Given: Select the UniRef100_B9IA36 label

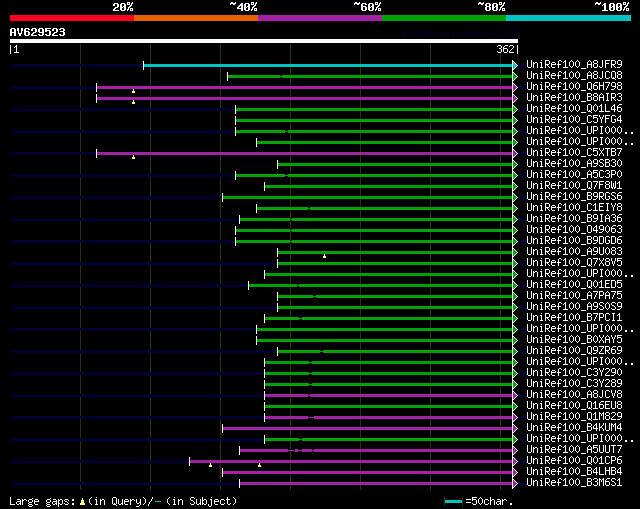Looking at the screenshot, I should coord(574,219).
